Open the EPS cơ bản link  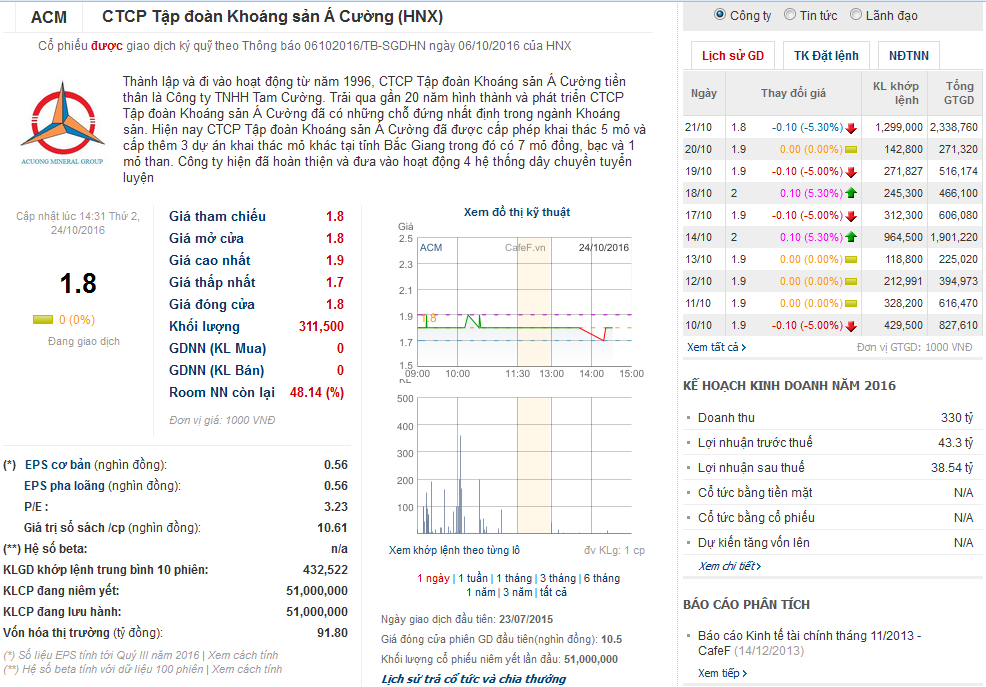click(58, 465)
